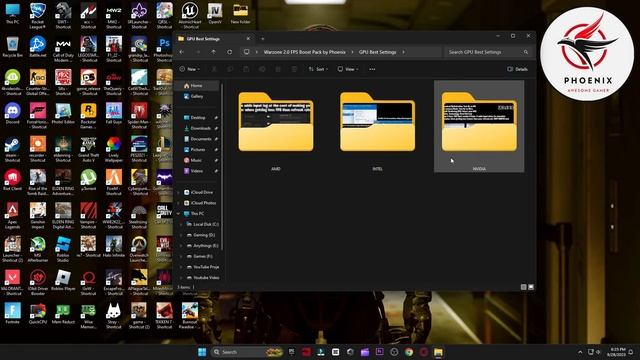Viewport: 640px width, 360px height.
Task: Open the New dropdown in Explorer toolbar
Action: [190, 69]
